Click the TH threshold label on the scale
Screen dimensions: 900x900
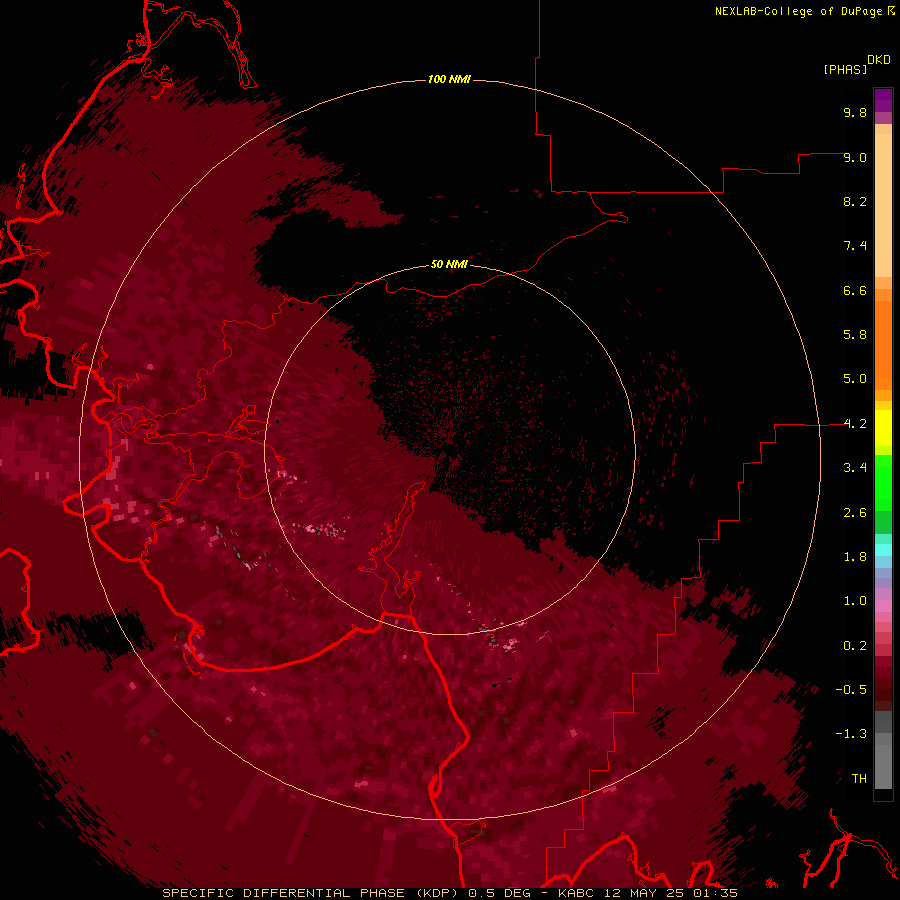click(859, 779)
